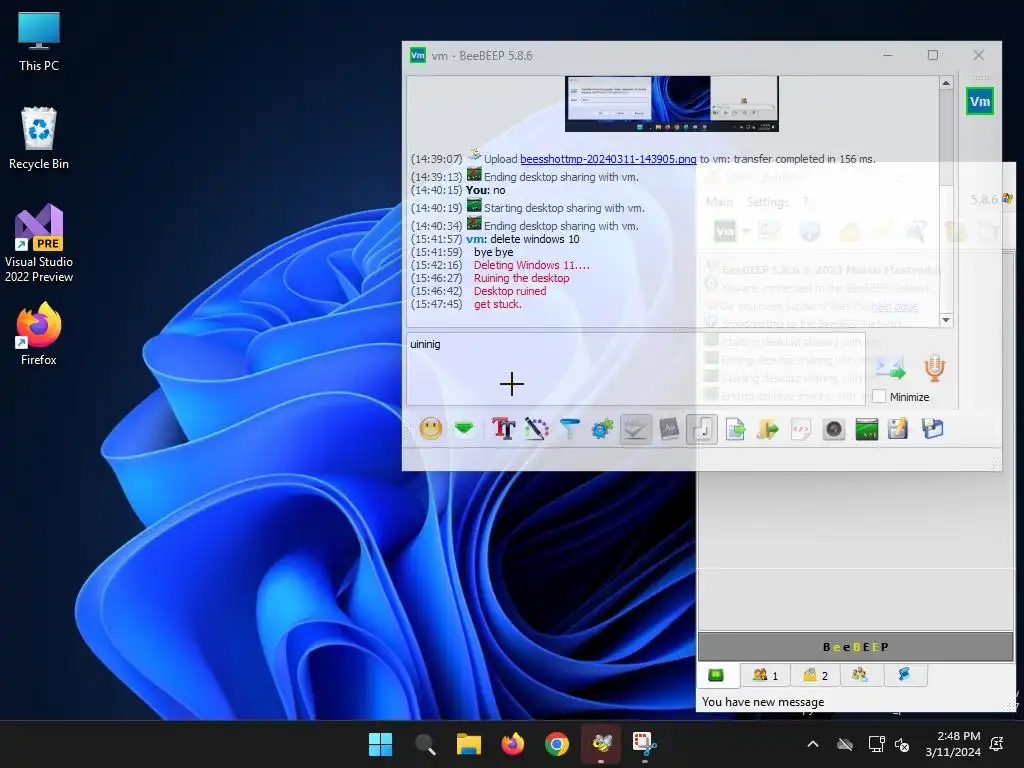This screenshot has width=1024, height=768.
Task: Switch to the green monitor tab in BeeBEEP
Action: click(x=716, y=675)
